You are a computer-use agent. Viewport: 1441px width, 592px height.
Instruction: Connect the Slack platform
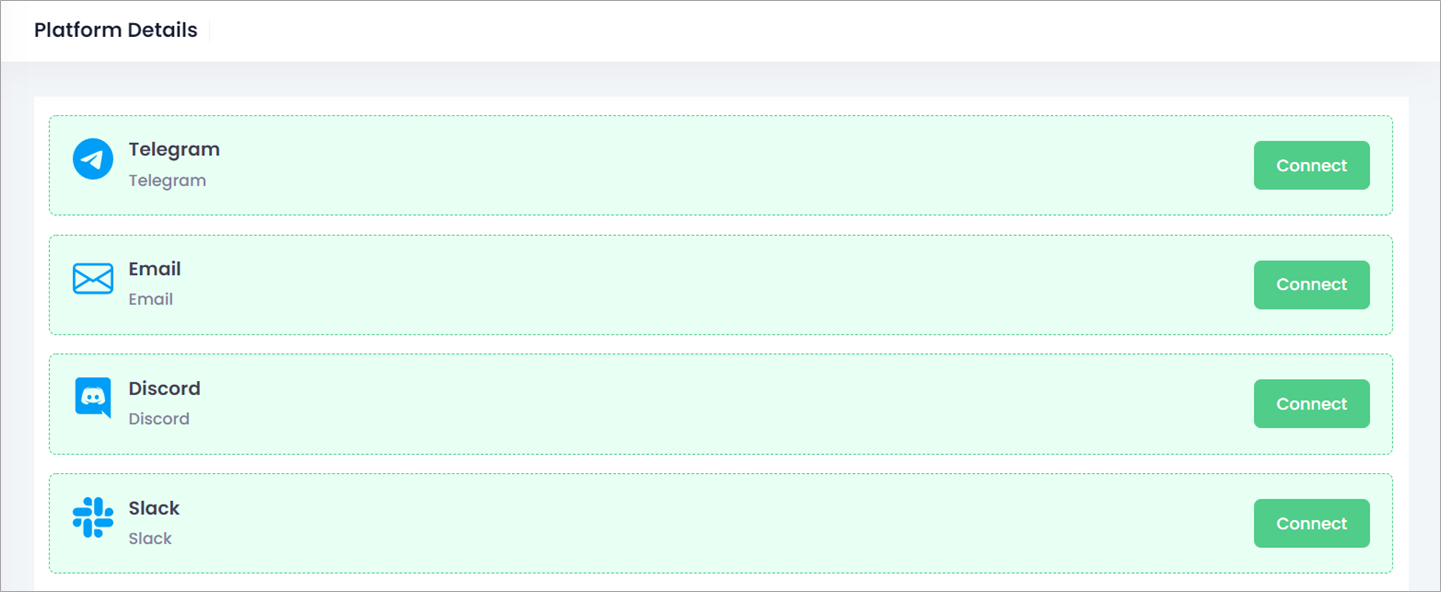click(x=1311, y=523)
